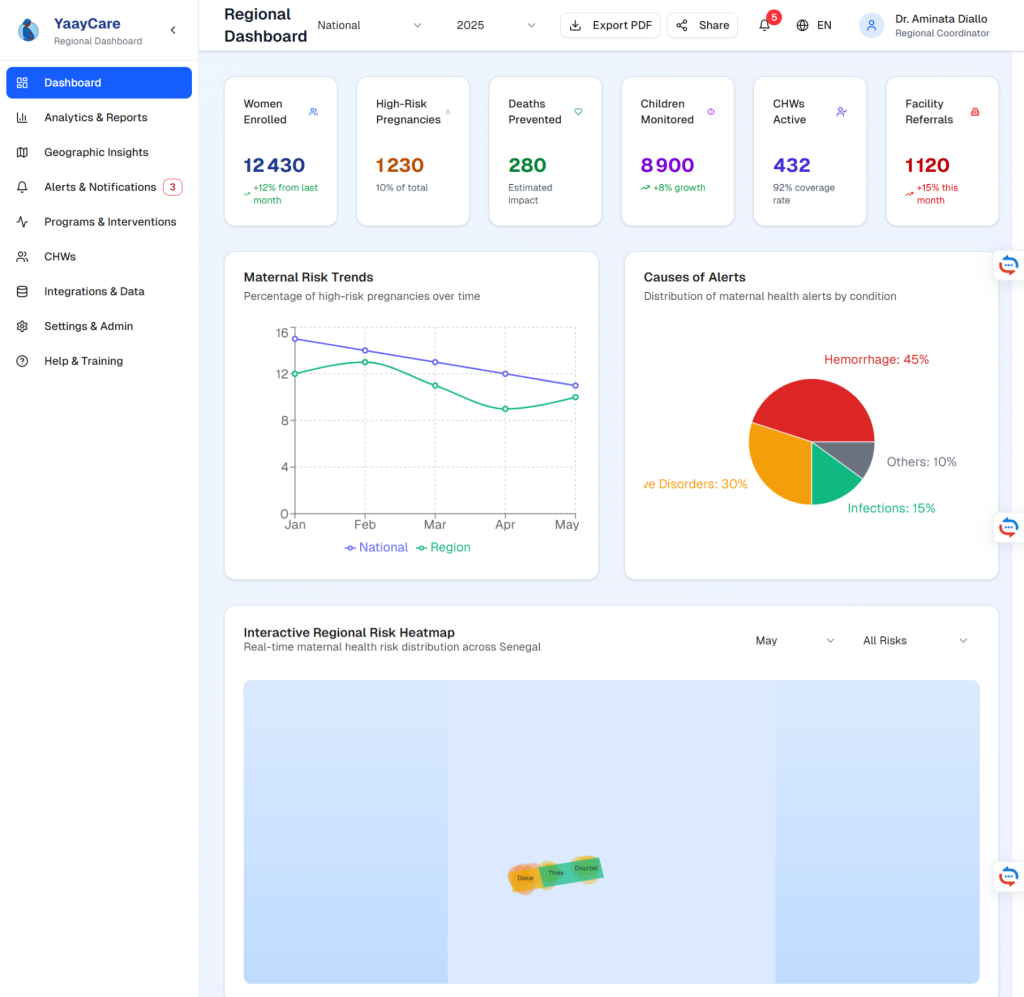Click the Deaths Prevented shield icon
1024x997 pixels.
[x=578, y=112]
